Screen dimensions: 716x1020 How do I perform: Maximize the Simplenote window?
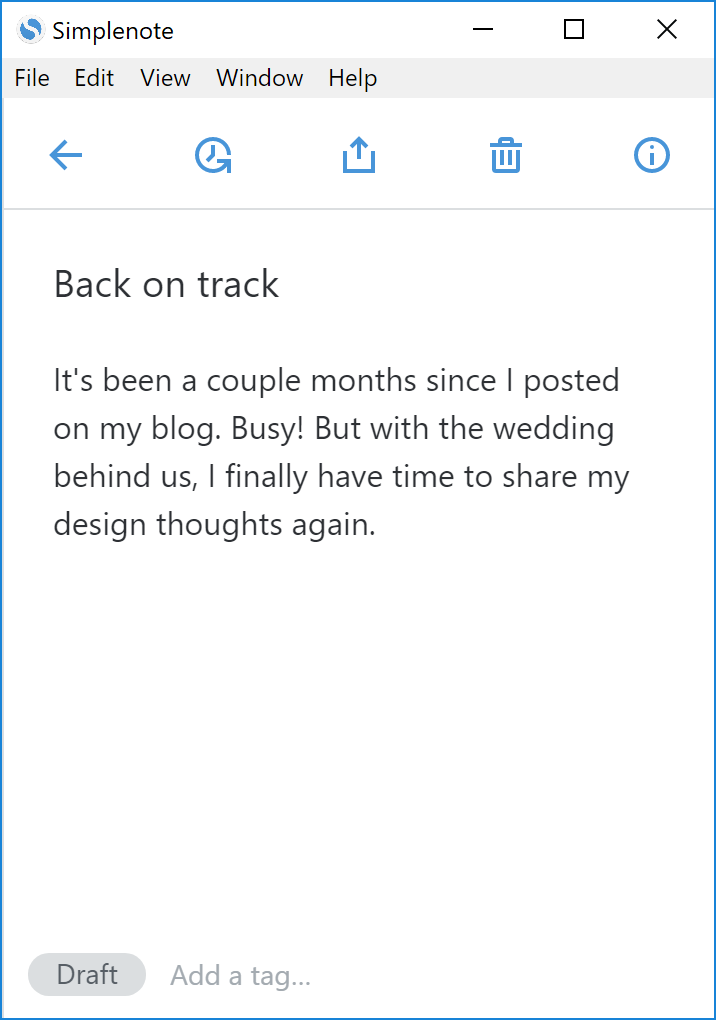pos(574,30)
